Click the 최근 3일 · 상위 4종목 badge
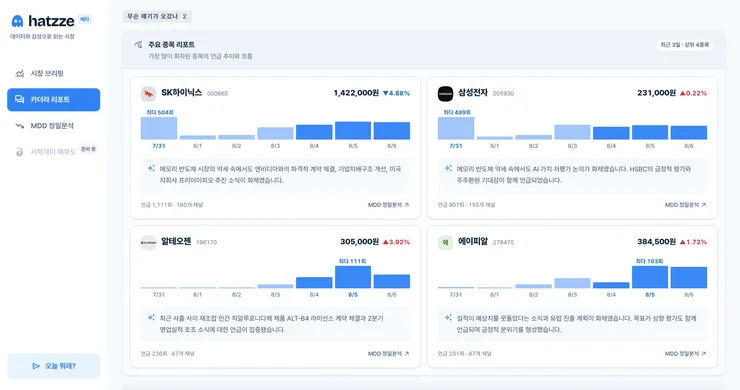This screenshot has width=740, height=390. click(684, 44)
